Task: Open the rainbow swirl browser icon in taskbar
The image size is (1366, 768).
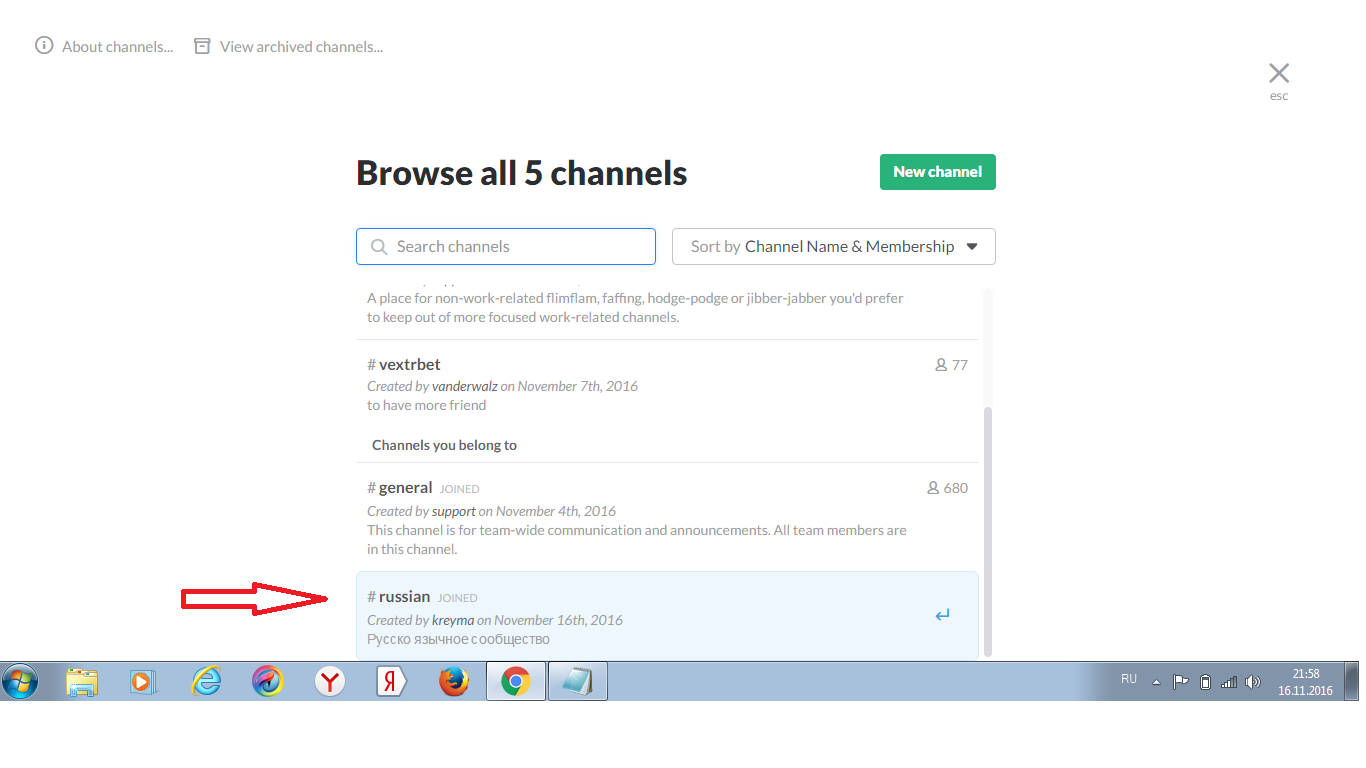Action: click(268, 682)
